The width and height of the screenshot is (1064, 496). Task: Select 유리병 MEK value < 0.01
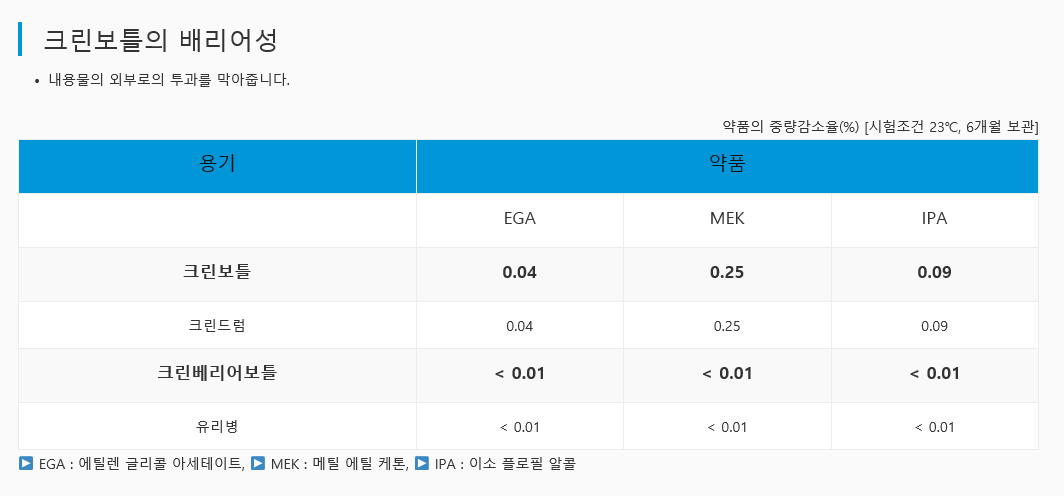pos(727,427)
